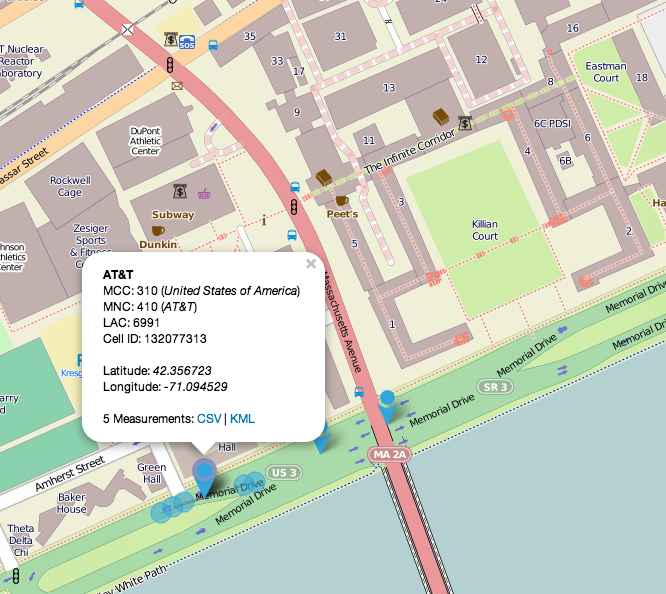Click the DuPont Athletic Center label
The height and width of the screenshot is (594, 666).
pyautogui.click(x=145, y=141)
